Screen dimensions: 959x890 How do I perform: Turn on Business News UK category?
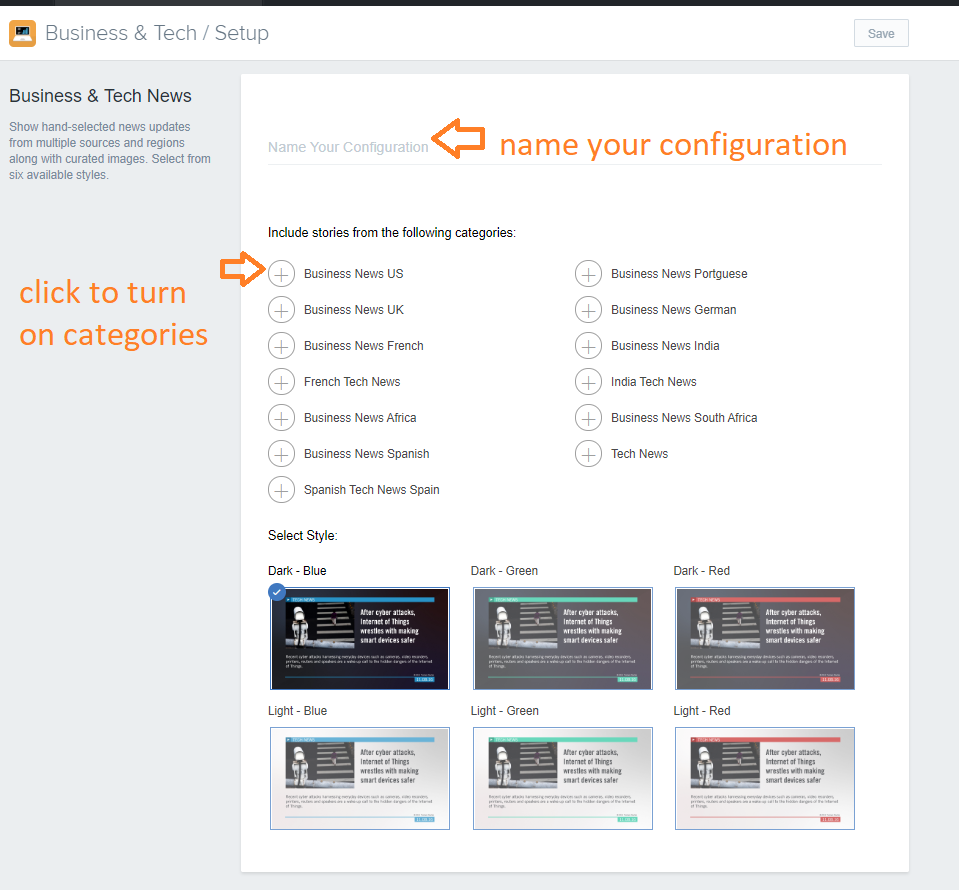[281, 310]
